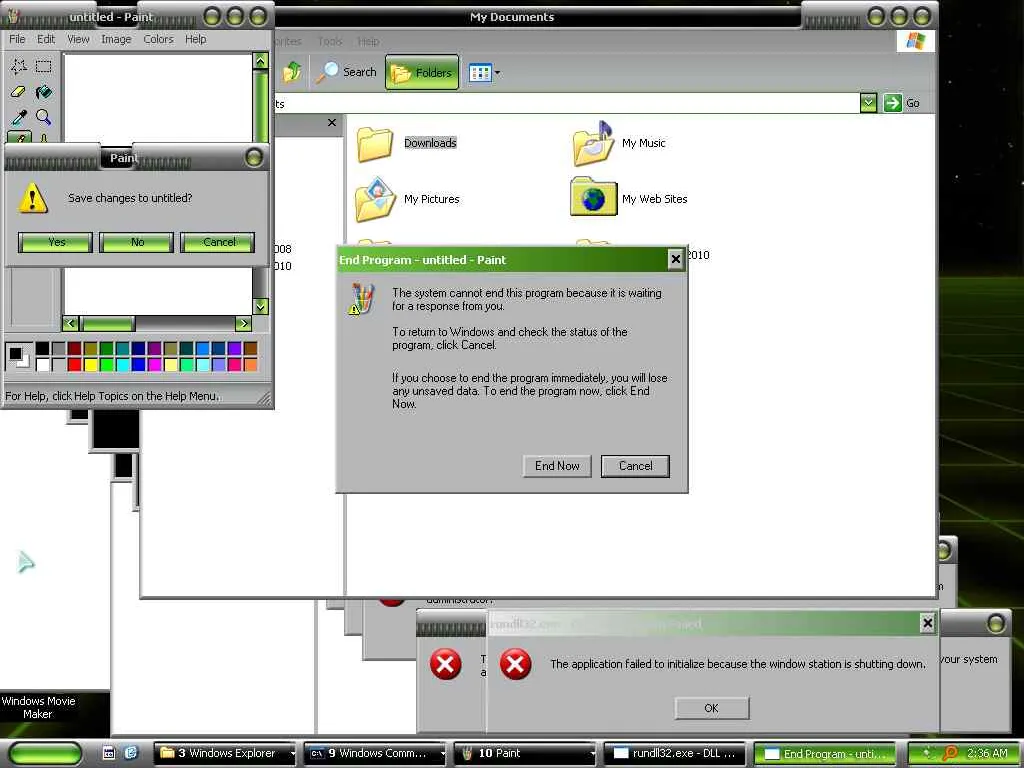Click Cancel in End Program dialog
The width and height of the screenshot is (1024, 768).
point(635,466)
